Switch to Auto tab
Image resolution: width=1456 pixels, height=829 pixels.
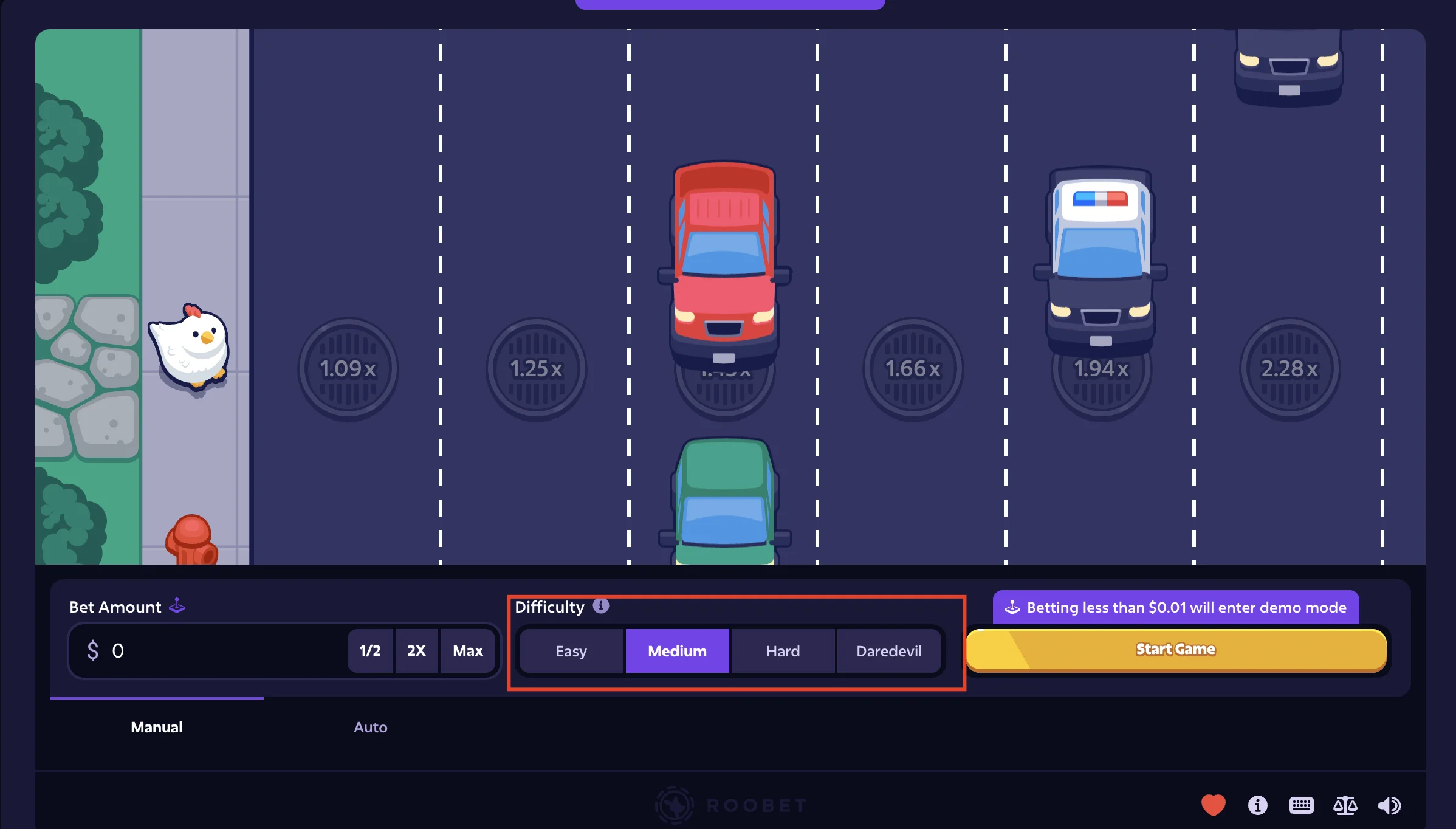[371, 727]
